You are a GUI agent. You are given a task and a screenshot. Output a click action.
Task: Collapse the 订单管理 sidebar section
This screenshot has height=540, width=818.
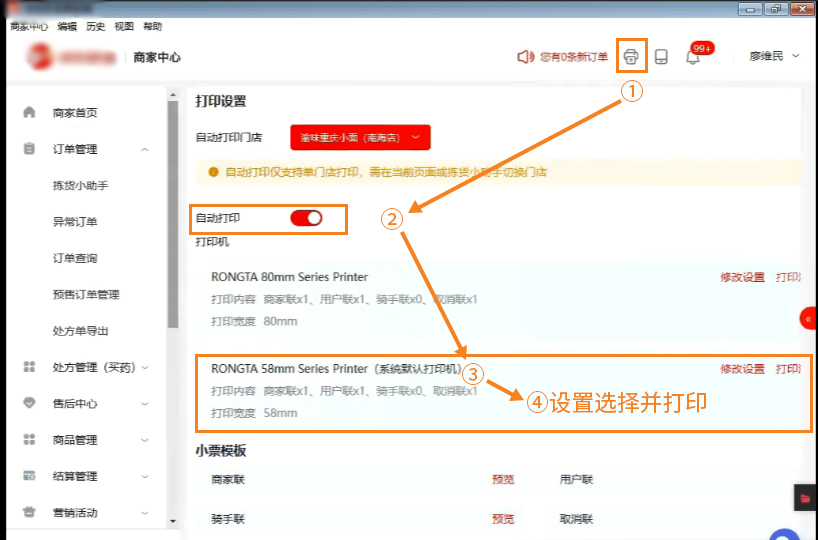click(145, 150)
